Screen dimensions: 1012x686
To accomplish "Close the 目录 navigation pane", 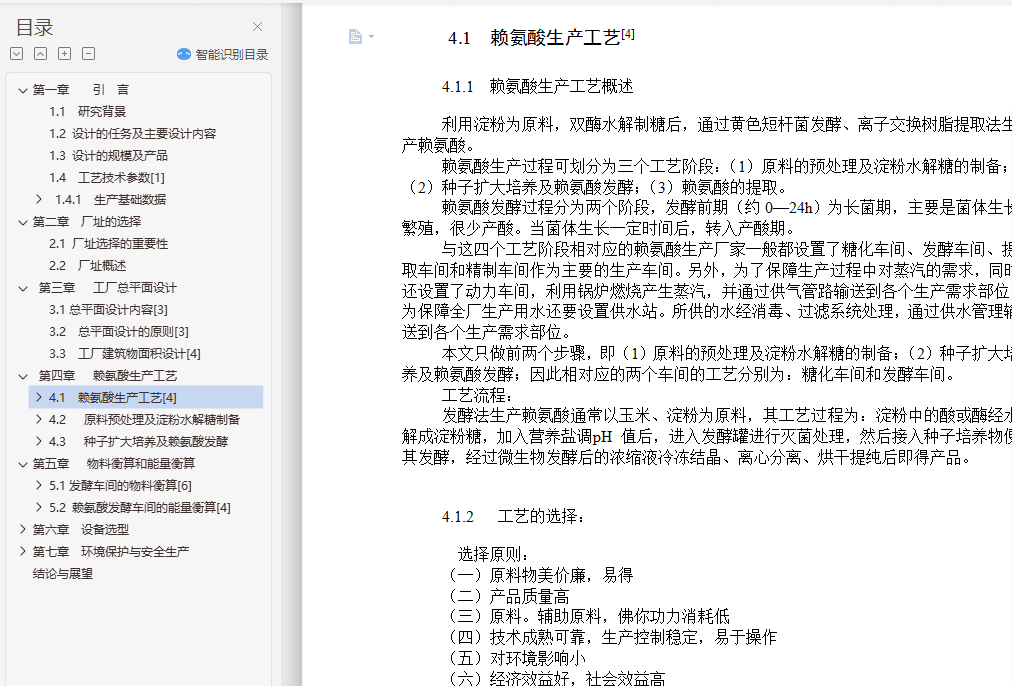I will pyautogui.click(x=258, y=26).
